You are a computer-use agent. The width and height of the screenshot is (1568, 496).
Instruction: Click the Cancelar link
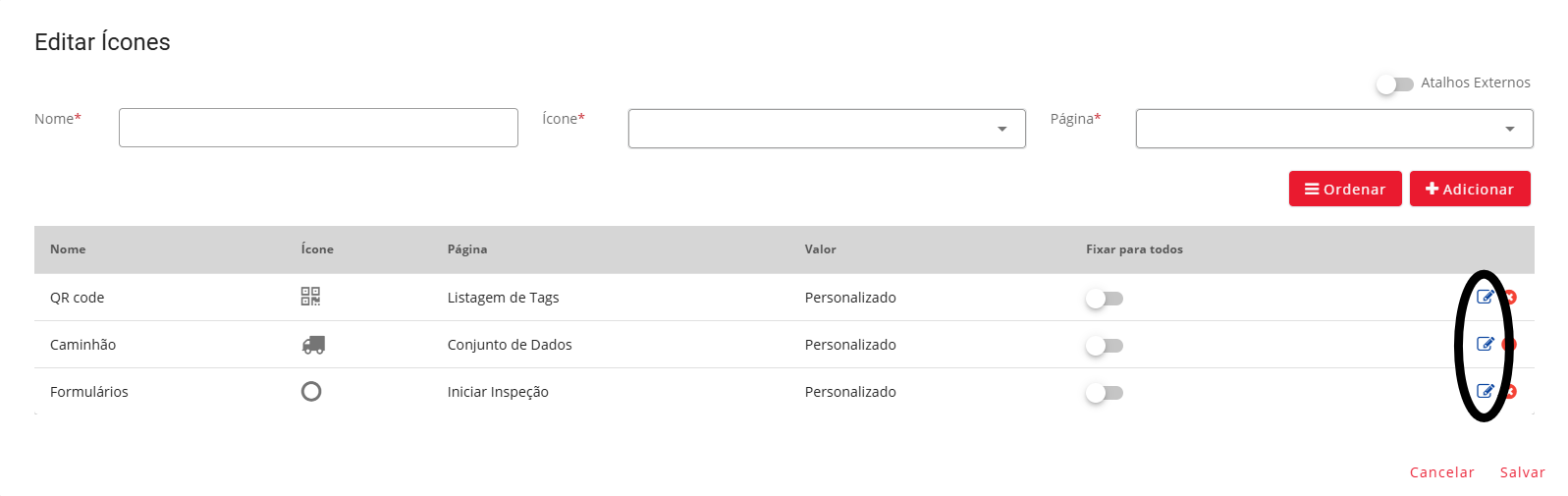(x=1441, y=472)
